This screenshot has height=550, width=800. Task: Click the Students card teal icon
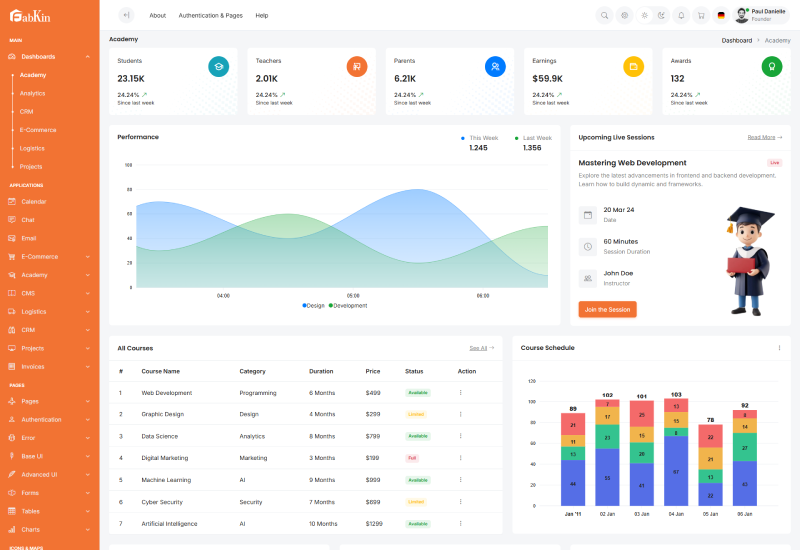pos(218,66)
